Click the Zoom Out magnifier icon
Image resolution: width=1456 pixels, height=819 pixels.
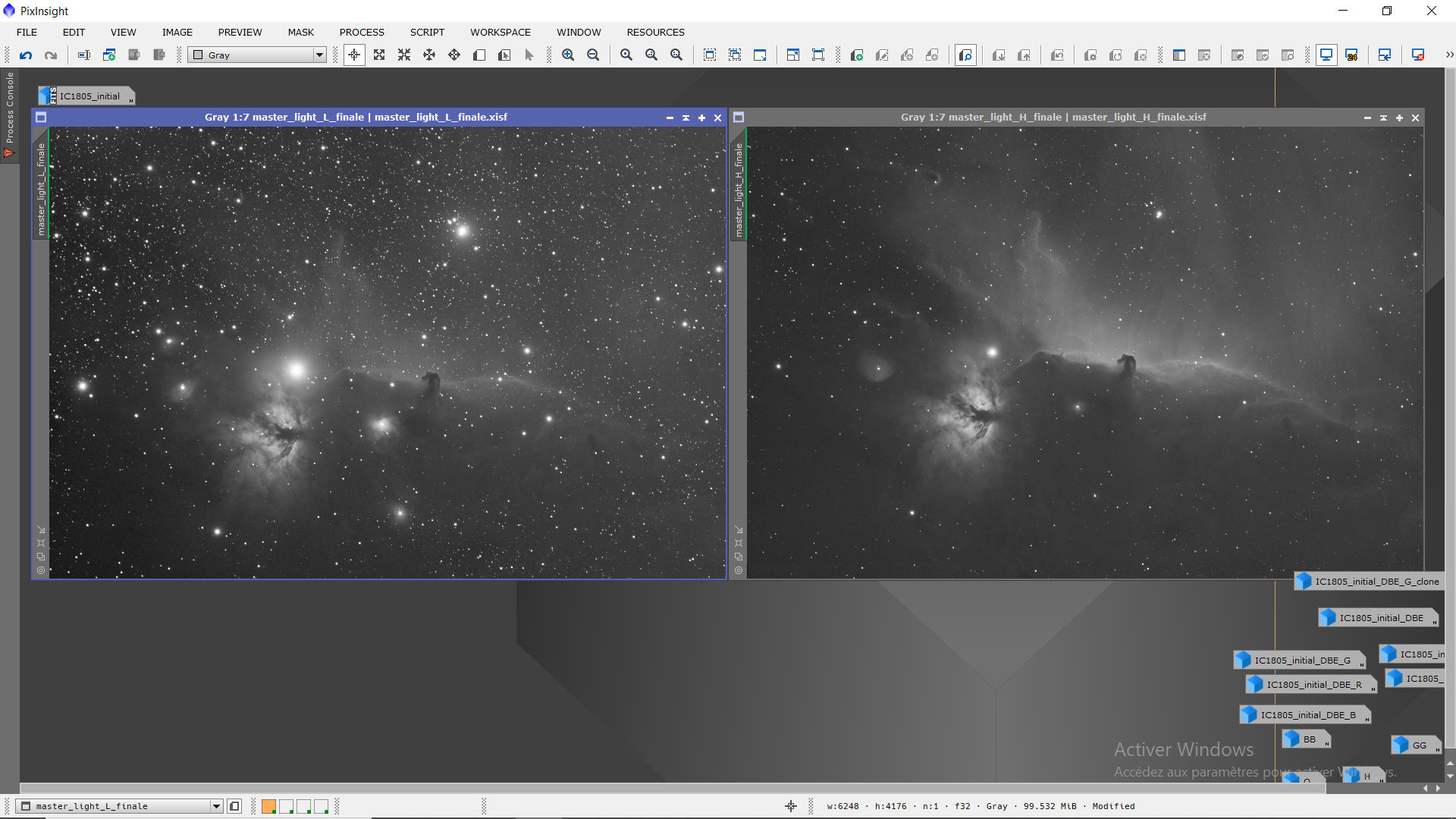tap(593, 55)
